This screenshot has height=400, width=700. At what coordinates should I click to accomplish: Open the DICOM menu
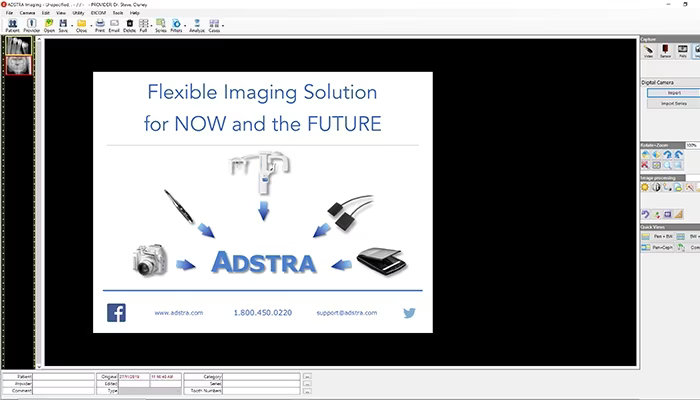(x=98, y=13)
